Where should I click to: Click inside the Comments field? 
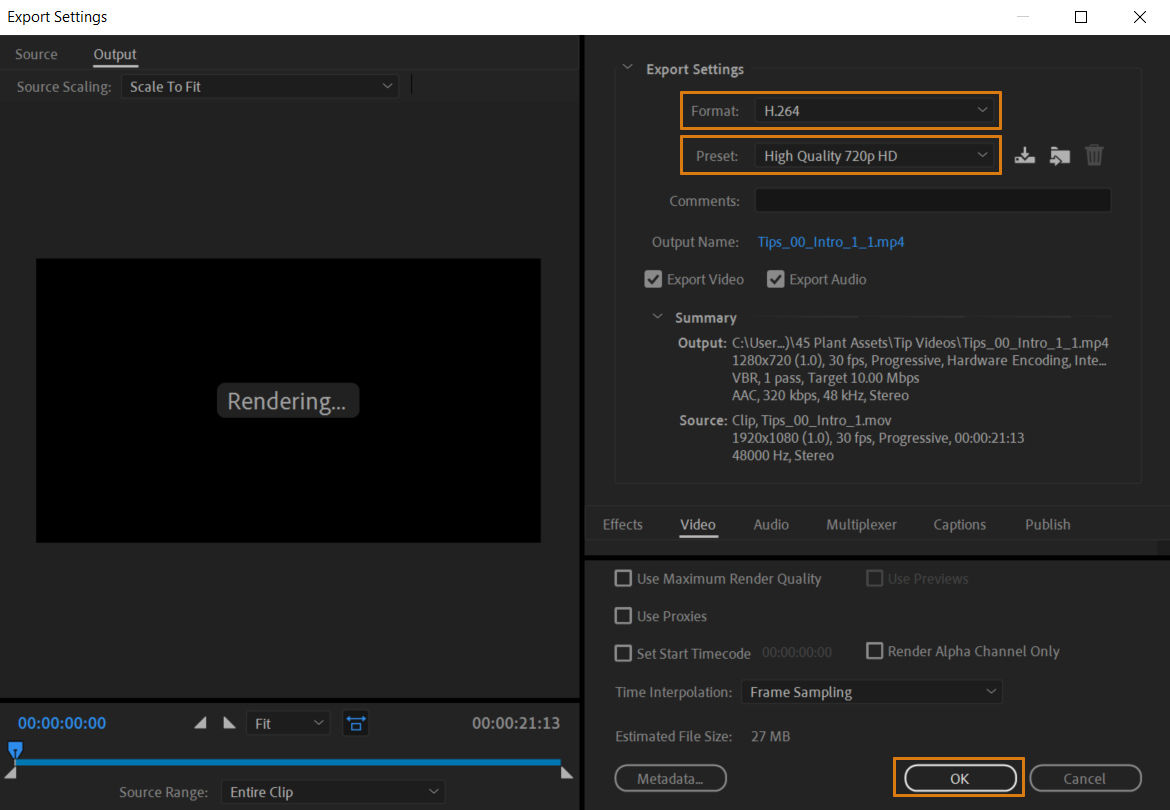tap(931, 200)
